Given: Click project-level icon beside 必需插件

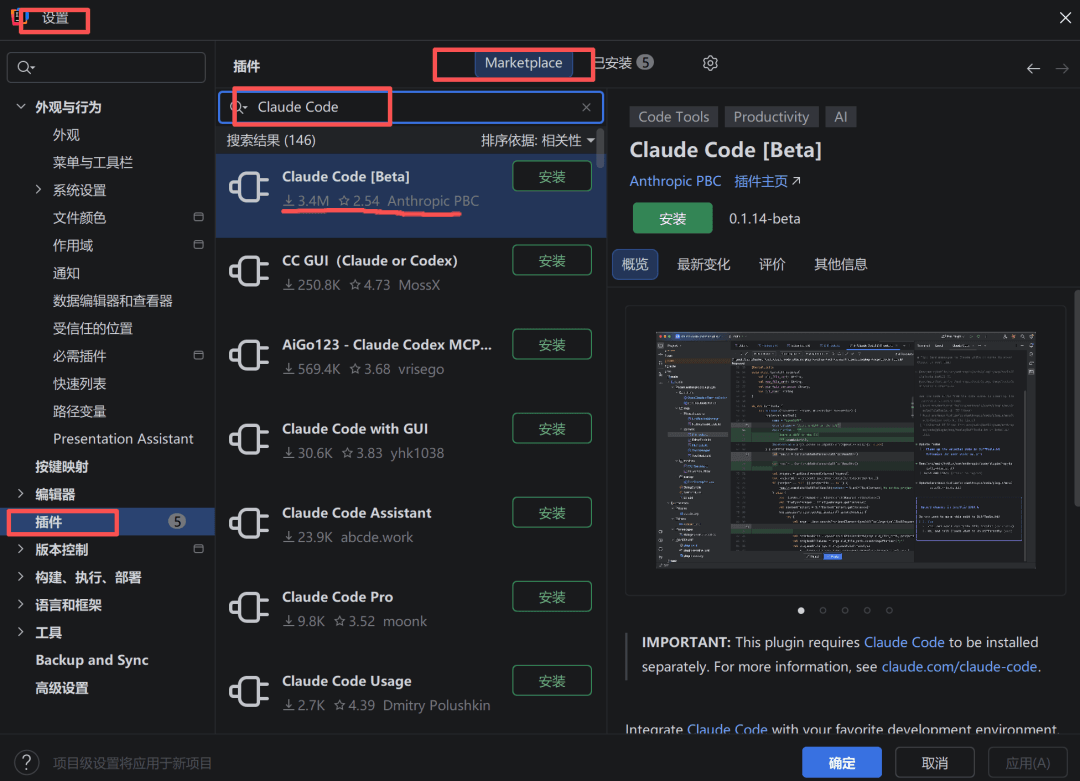Looking at the screenshot, I should (198, 355).
